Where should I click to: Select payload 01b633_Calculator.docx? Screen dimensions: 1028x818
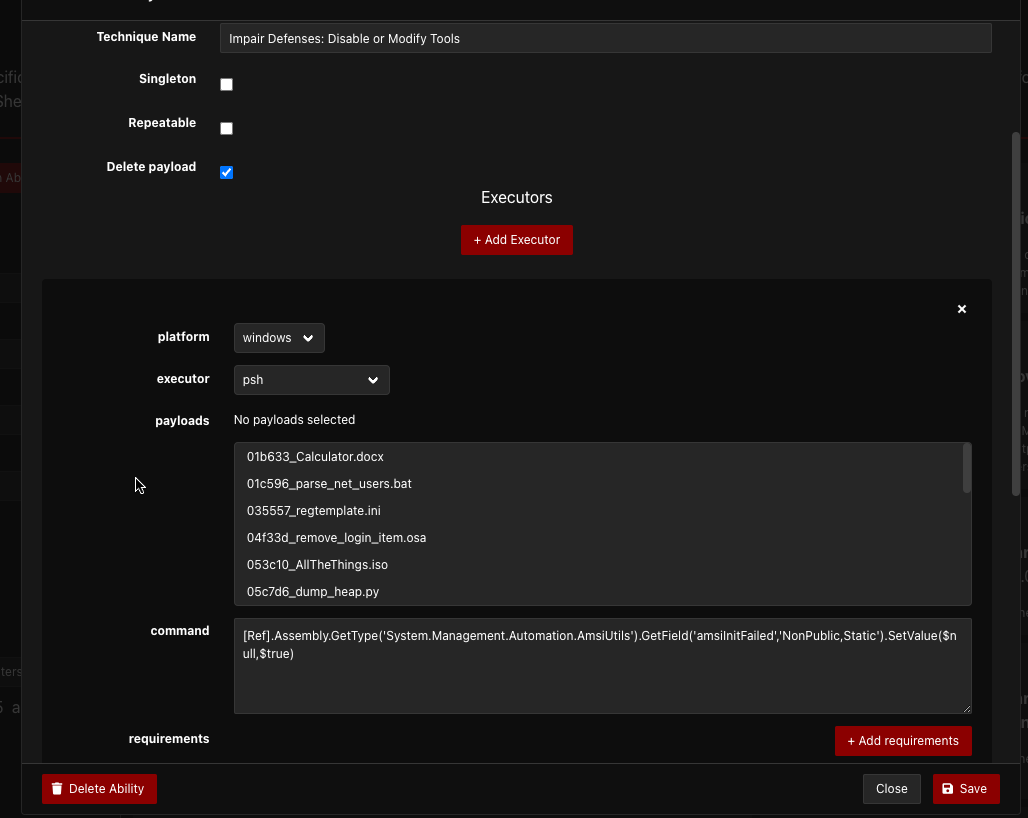tap(315, 457)
